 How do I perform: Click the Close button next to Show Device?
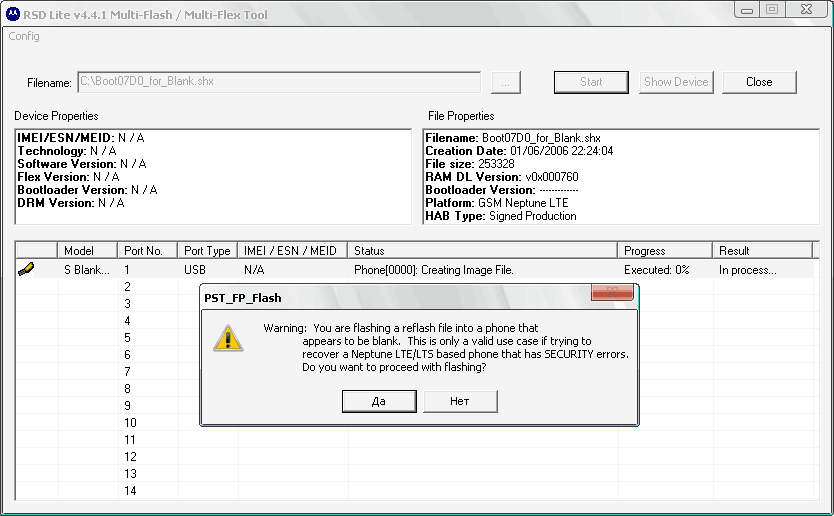[759, 82]
